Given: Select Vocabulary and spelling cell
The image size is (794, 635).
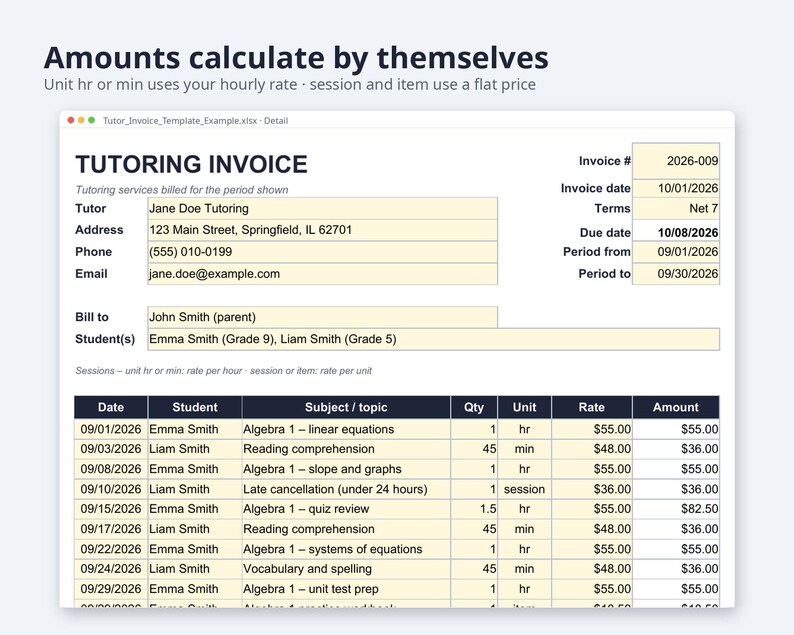Looking at the screenshot, I should click(346, 569).
